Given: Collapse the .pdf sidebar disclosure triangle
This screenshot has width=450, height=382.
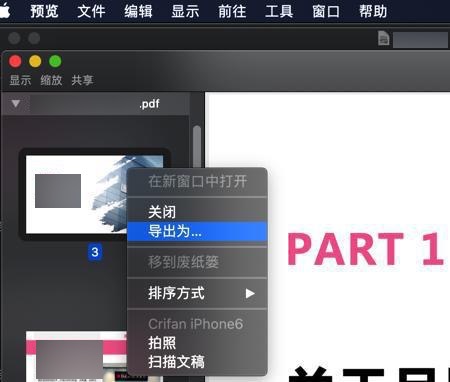Looking at the screenshot, I should click(16, 104).
